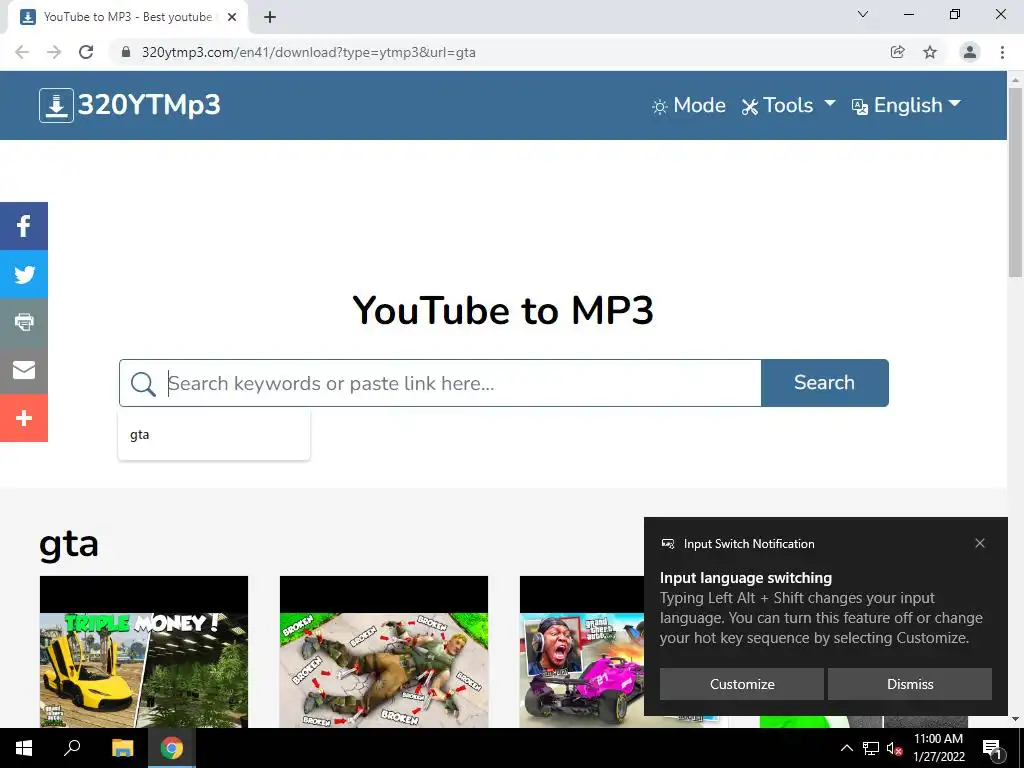The width and height of the screenshot is (1024, 768).
Task: Open the Action Center notifications icon
Action: click(992, 749)
